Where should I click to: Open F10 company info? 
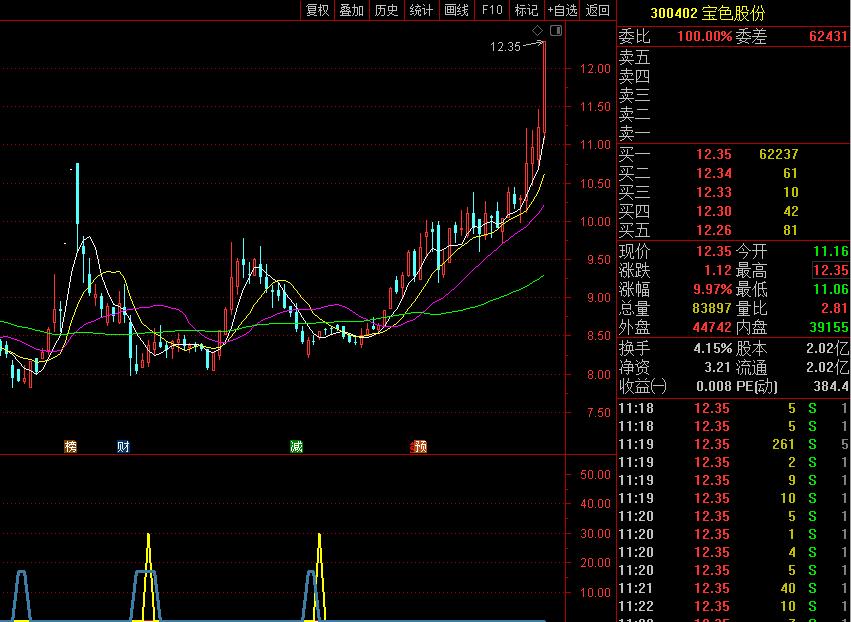point(492,10)
